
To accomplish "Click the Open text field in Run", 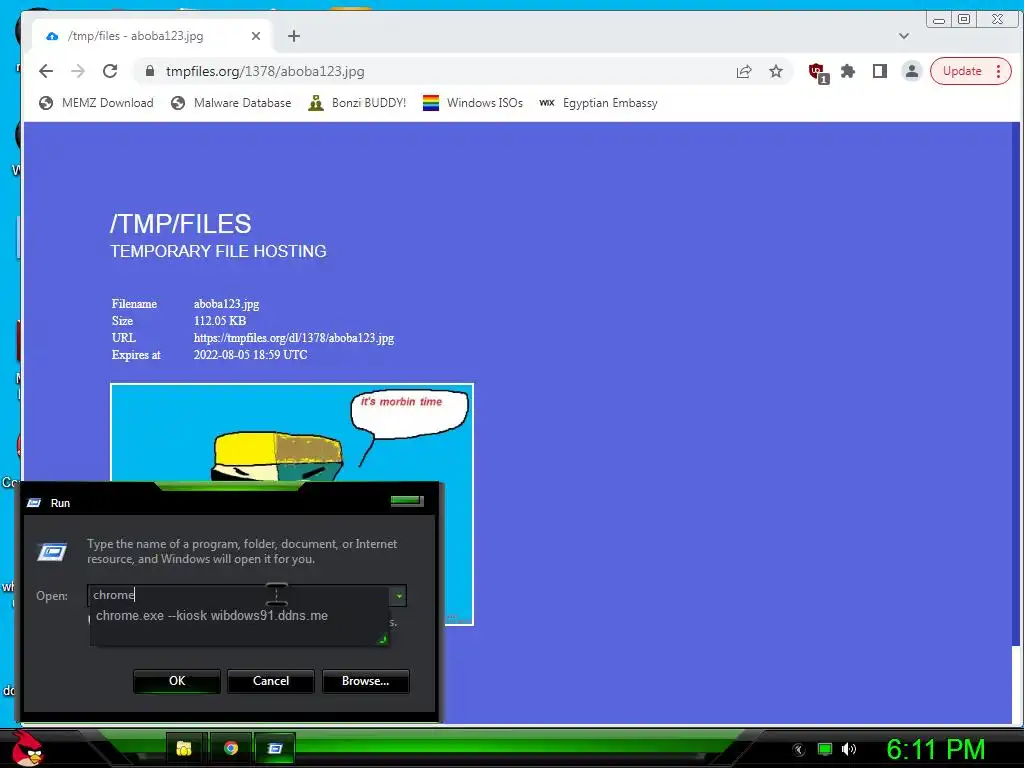I will pos(239,595).
